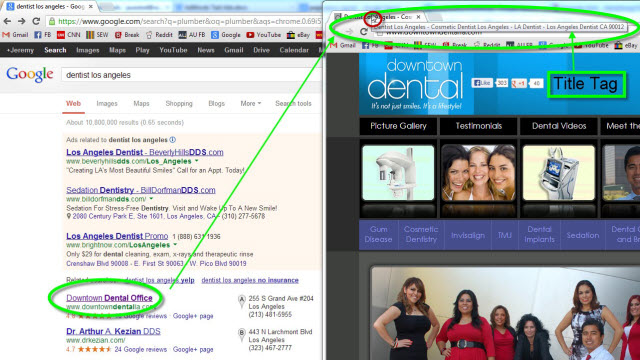Open Play in Google black bar
The height and width of the screenshot is (360, 640).
pyautogui.click(x=142, y=50)
